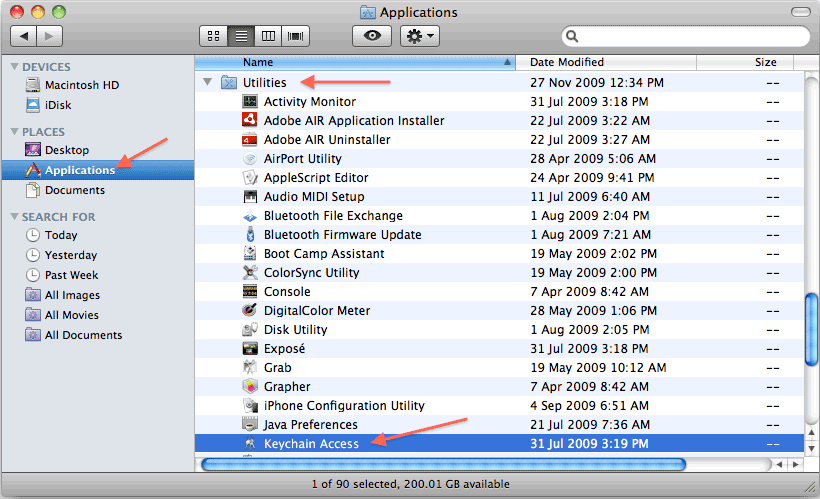
Task: Sort by the Name column header
Action: tap(355, 62)
